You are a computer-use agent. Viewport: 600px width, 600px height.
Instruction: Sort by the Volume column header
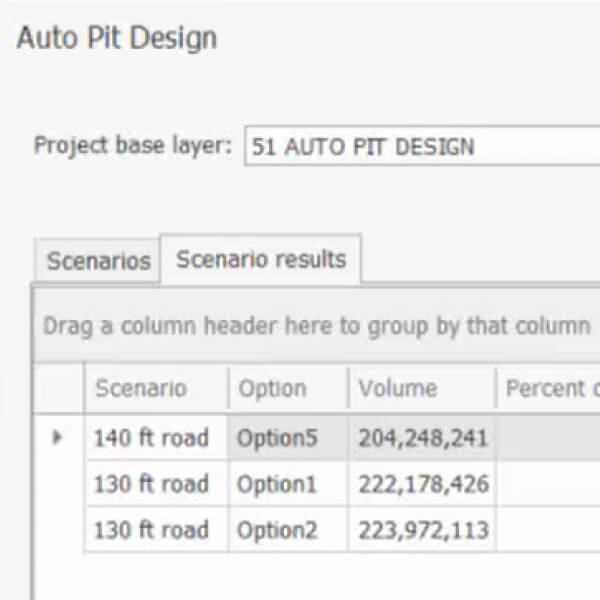pyautogui.click(x=422, y=388)
